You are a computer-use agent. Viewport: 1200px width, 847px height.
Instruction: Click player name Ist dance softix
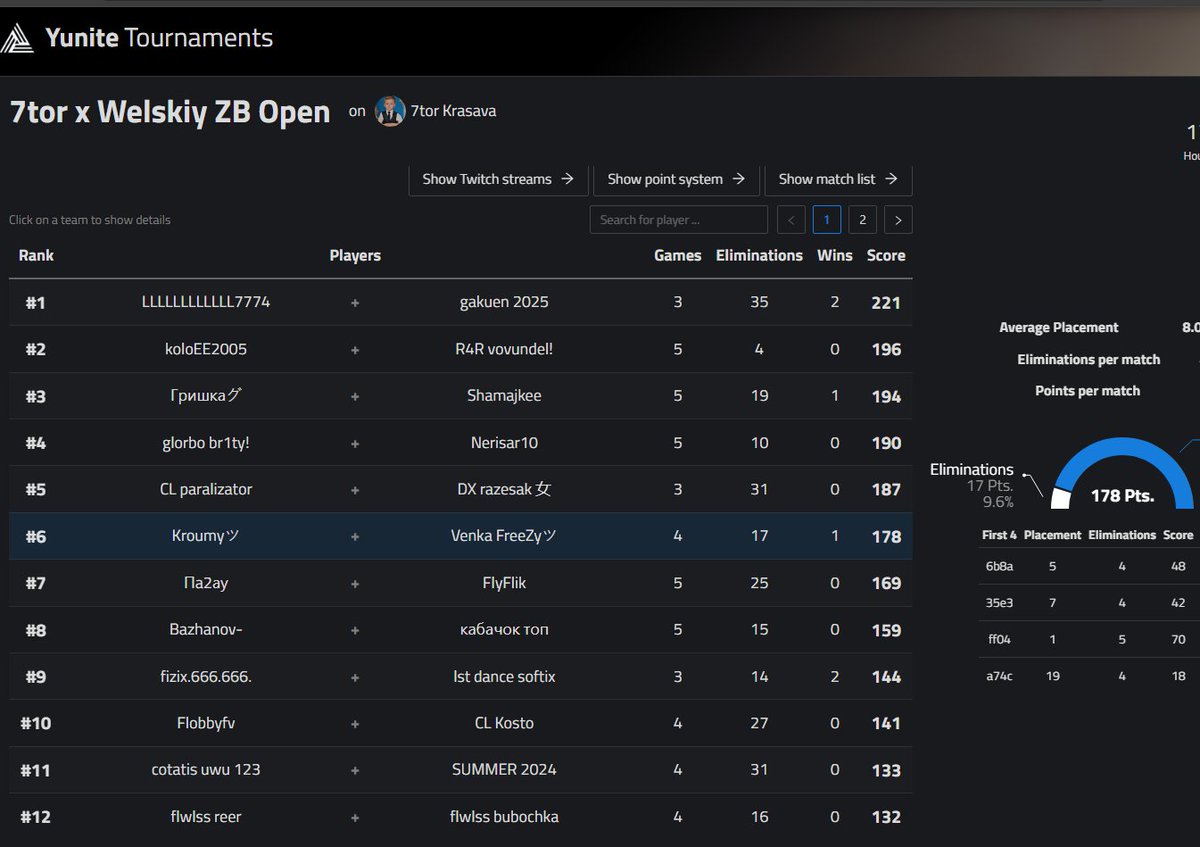pyautogui.click(x=504, y=676)
